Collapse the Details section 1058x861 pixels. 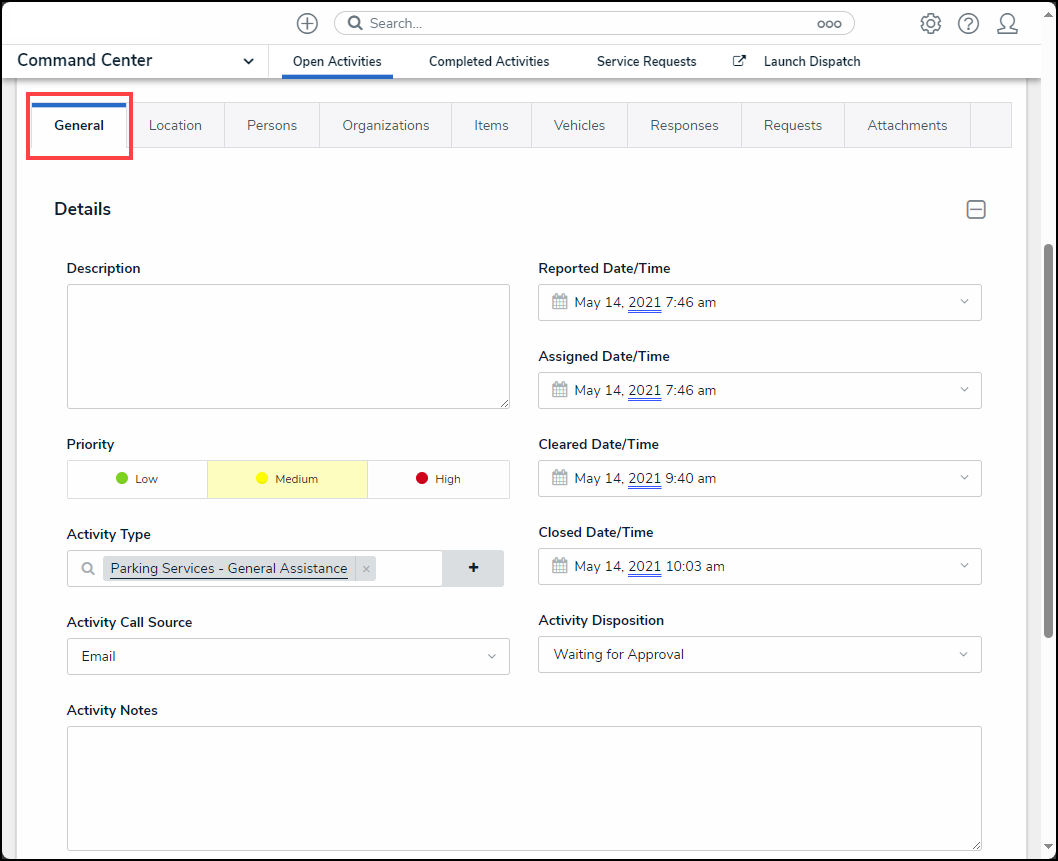pos(975,209)
